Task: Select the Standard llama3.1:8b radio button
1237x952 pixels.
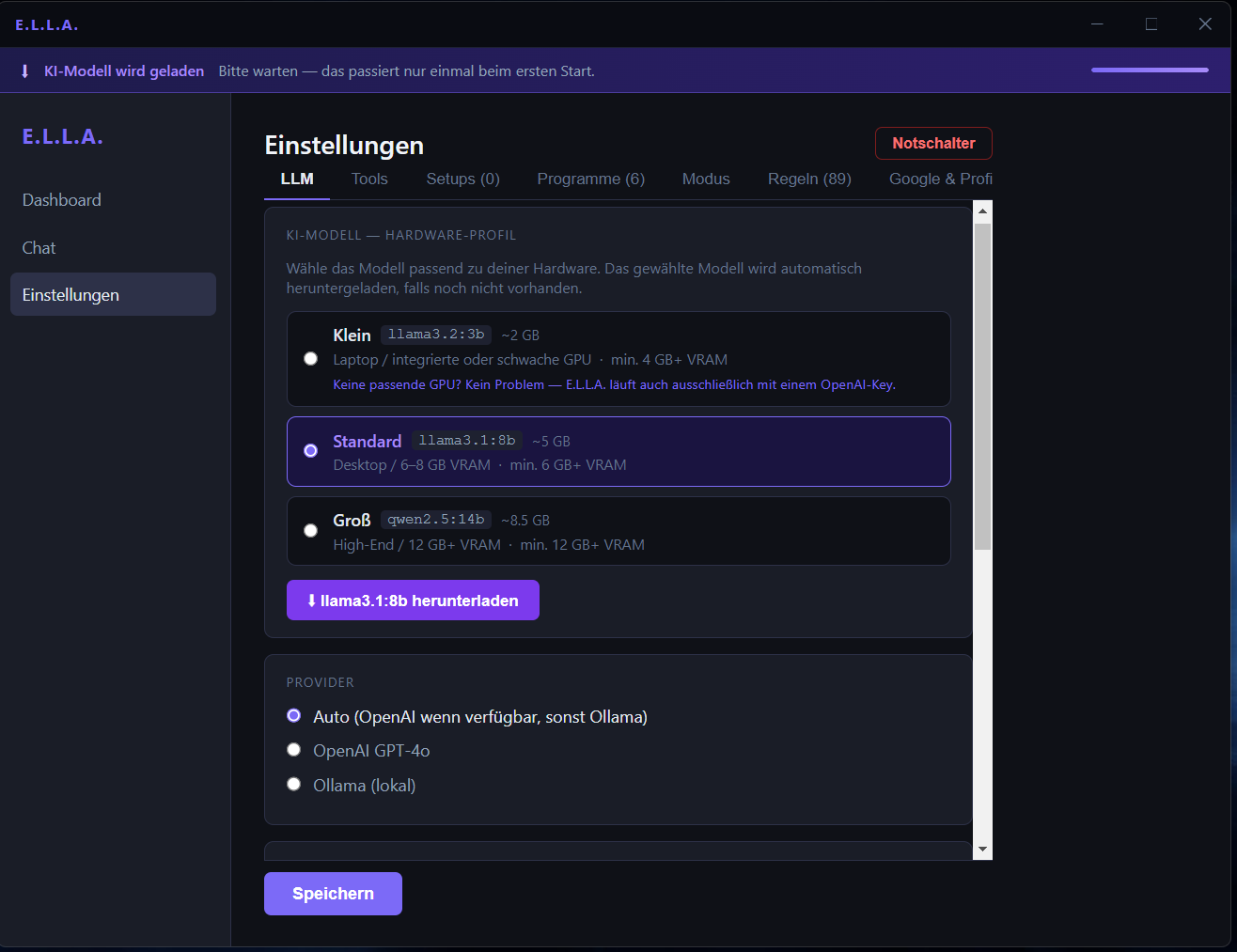Action: [311, 451]
